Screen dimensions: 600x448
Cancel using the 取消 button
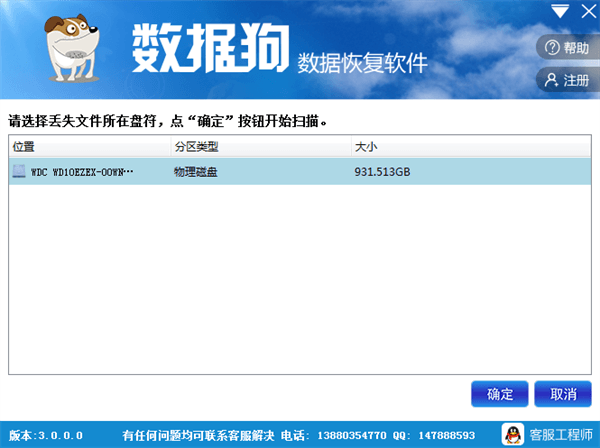coord(563,394)
